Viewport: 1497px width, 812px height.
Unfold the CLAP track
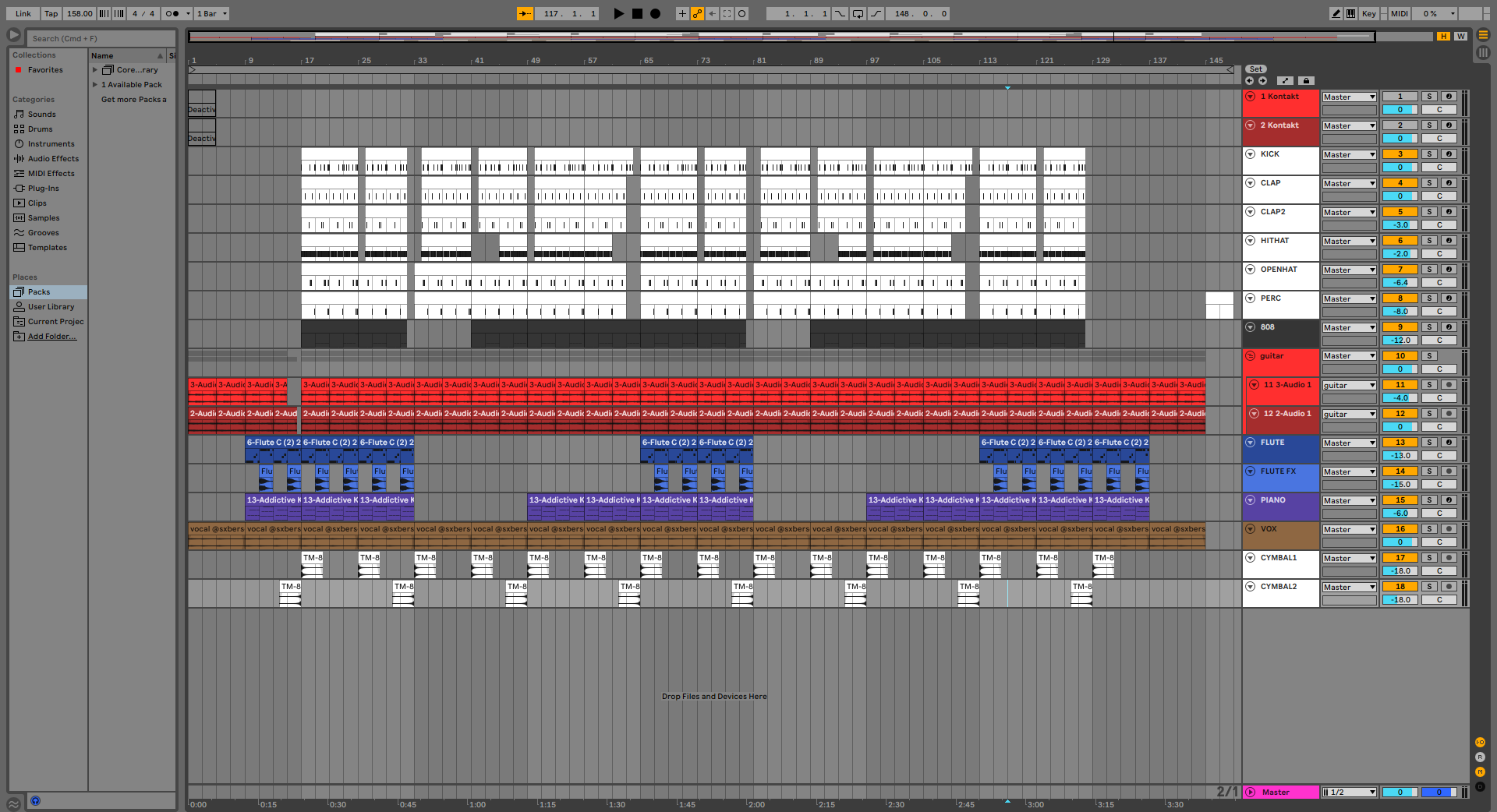1251,183
